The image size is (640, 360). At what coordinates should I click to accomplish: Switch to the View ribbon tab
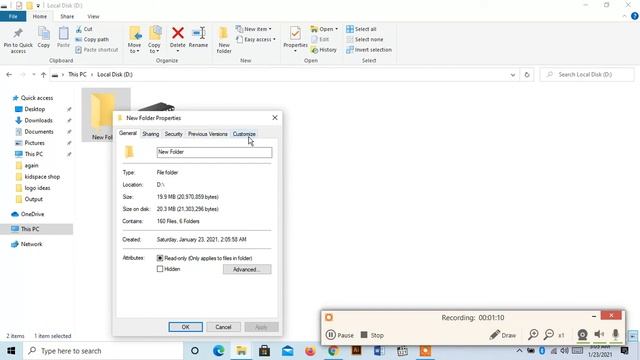pyautogui.click(x=93, y=16)
